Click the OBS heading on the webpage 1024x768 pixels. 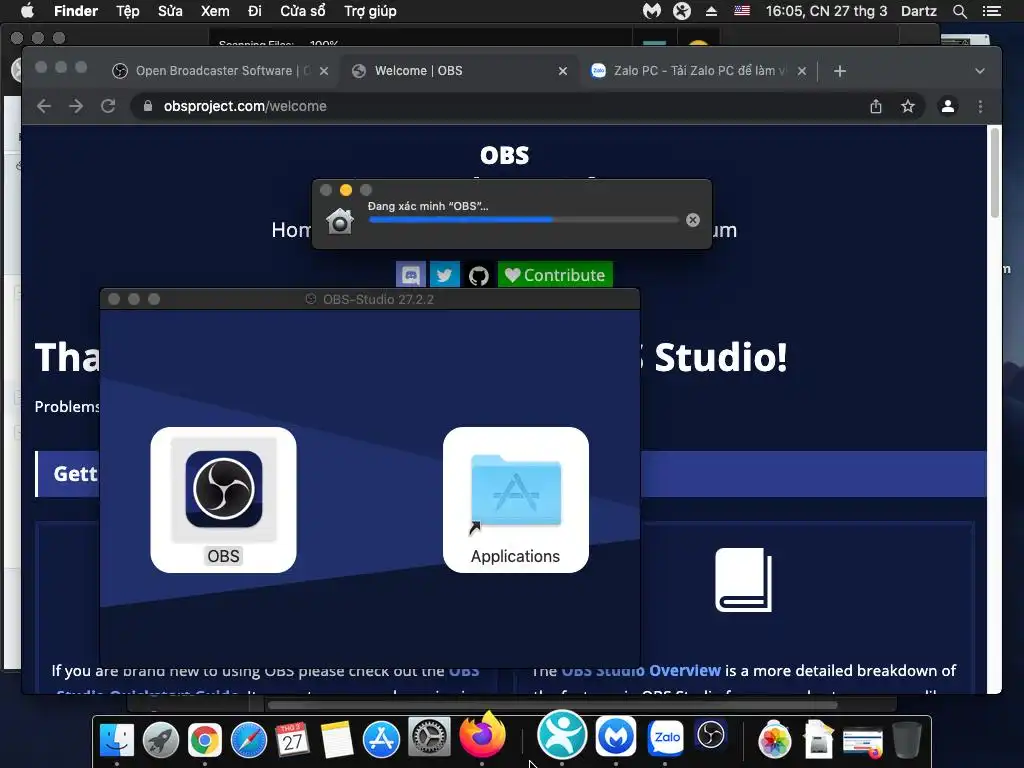[x=504, y=155]
